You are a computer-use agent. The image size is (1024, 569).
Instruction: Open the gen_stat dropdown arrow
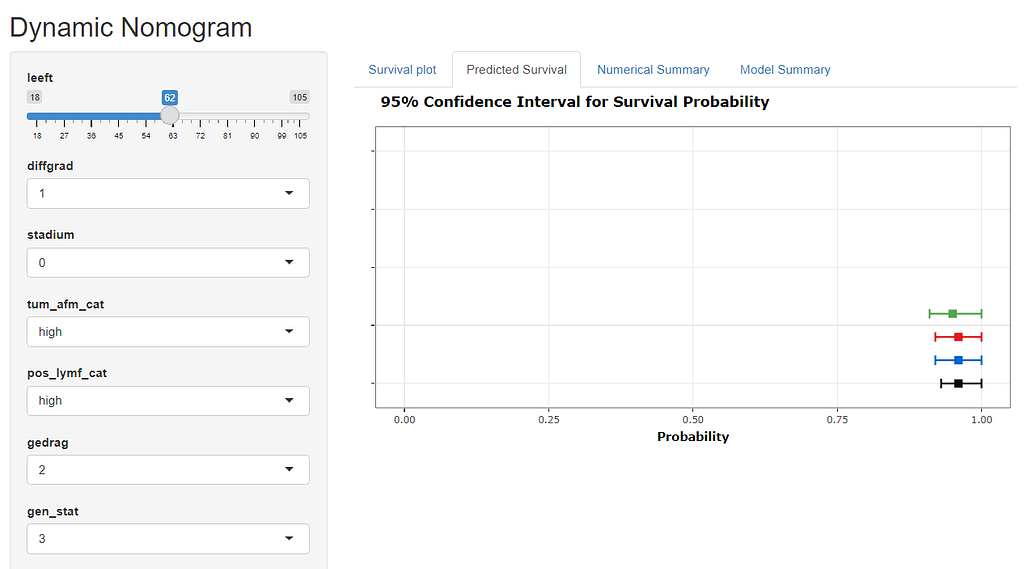(x=289, y=538)
